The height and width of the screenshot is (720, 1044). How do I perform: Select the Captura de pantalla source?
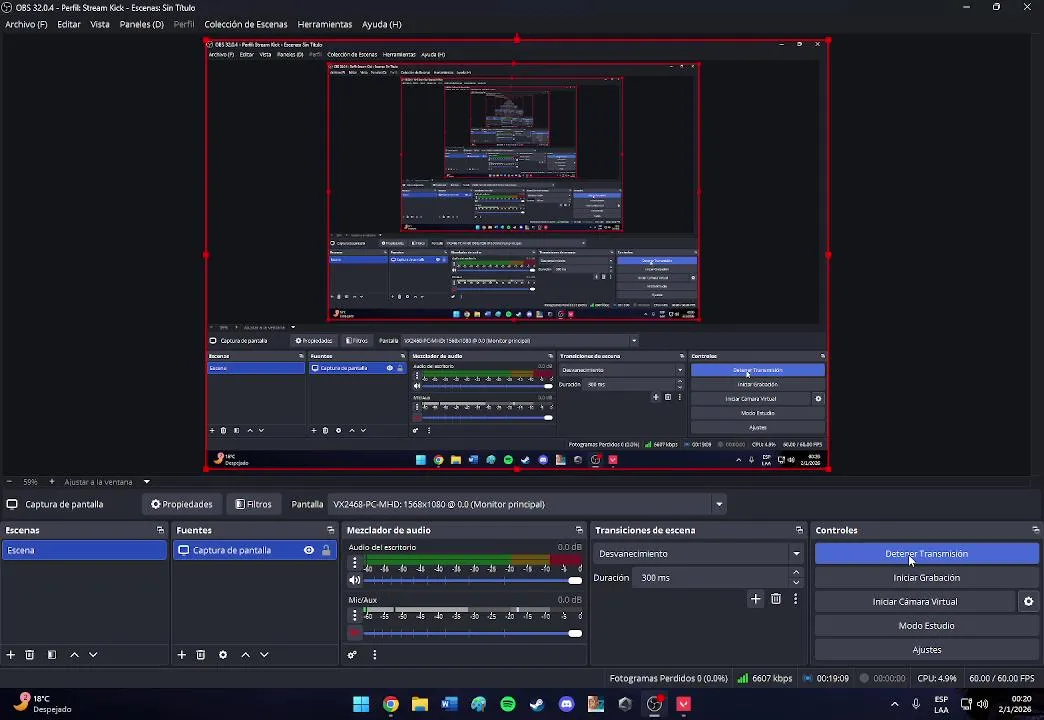point(232,550)
